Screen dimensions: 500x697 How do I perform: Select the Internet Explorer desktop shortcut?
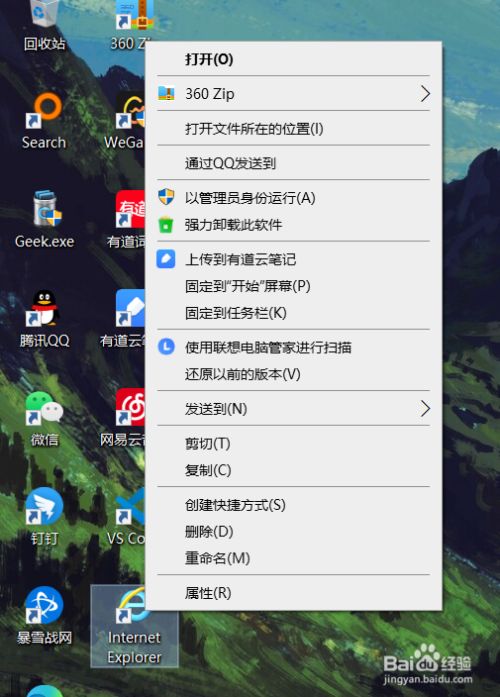tap(134, 626)
